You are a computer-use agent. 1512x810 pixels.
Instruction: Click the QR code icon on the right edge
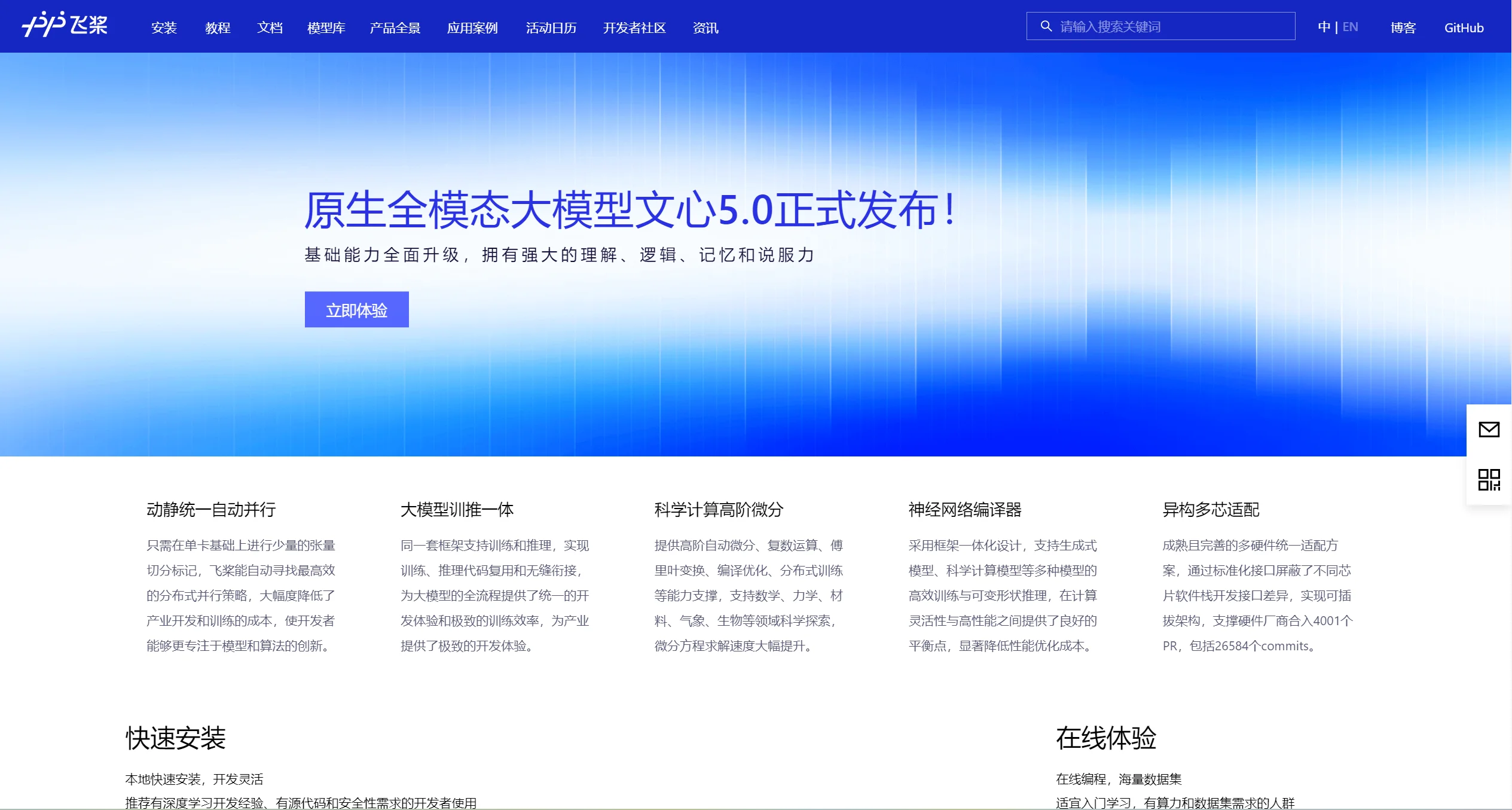1489,479
